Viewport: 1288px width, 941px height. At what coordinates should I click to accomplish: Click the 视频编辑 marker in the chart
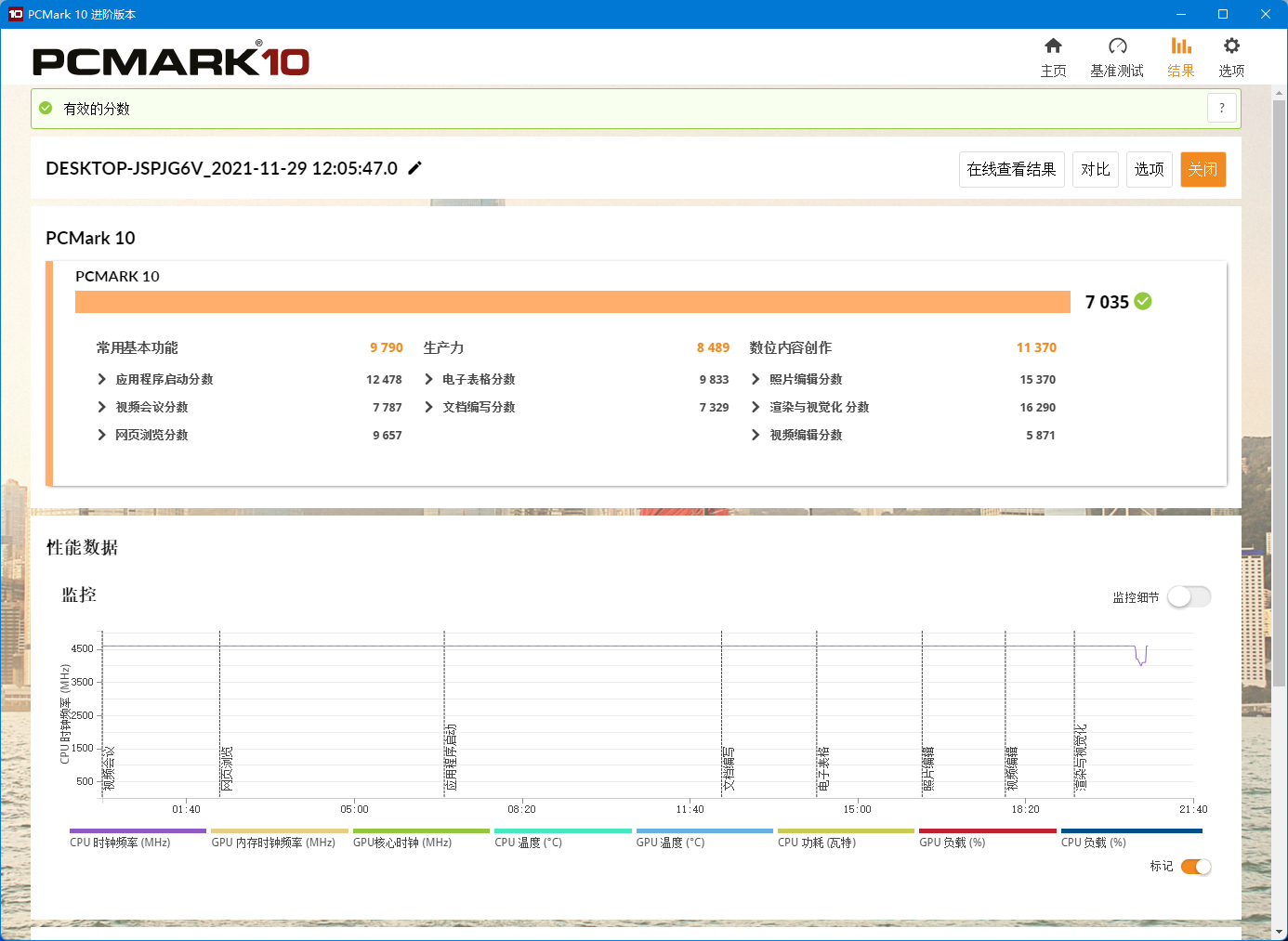point(1012,768)
